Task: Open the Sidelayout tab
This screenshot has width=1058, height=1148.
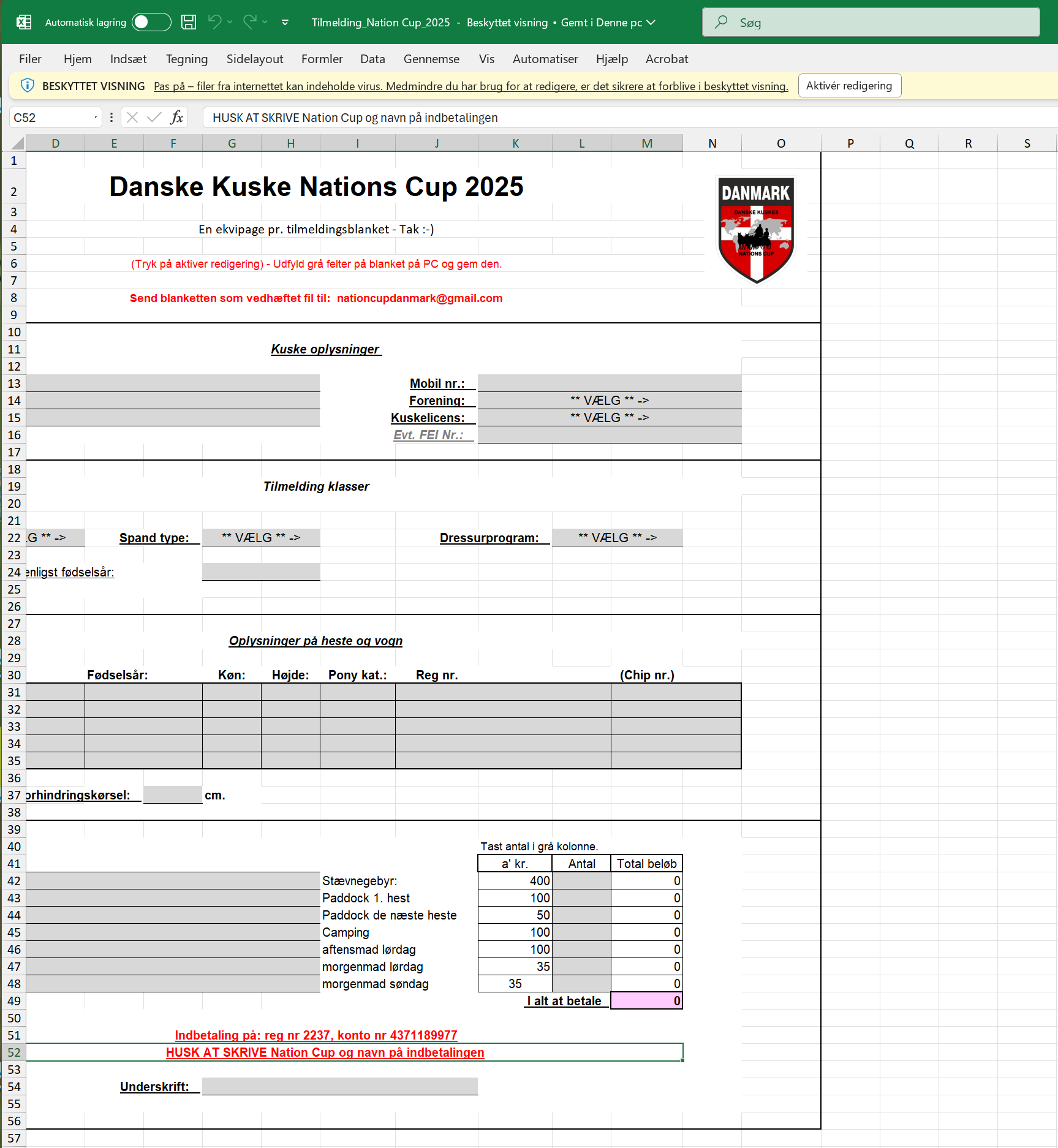Action: pyautogui.click(x=255, y=59)
